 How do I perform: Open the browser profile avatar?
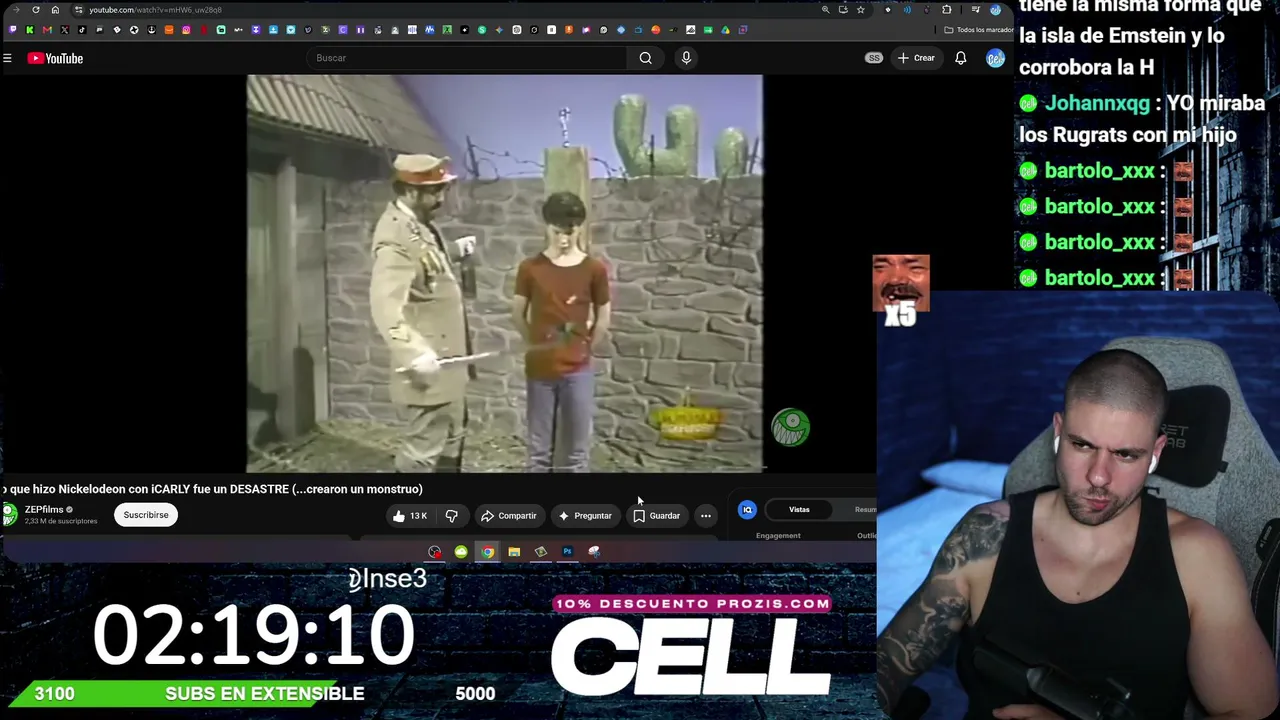point(995,10)
